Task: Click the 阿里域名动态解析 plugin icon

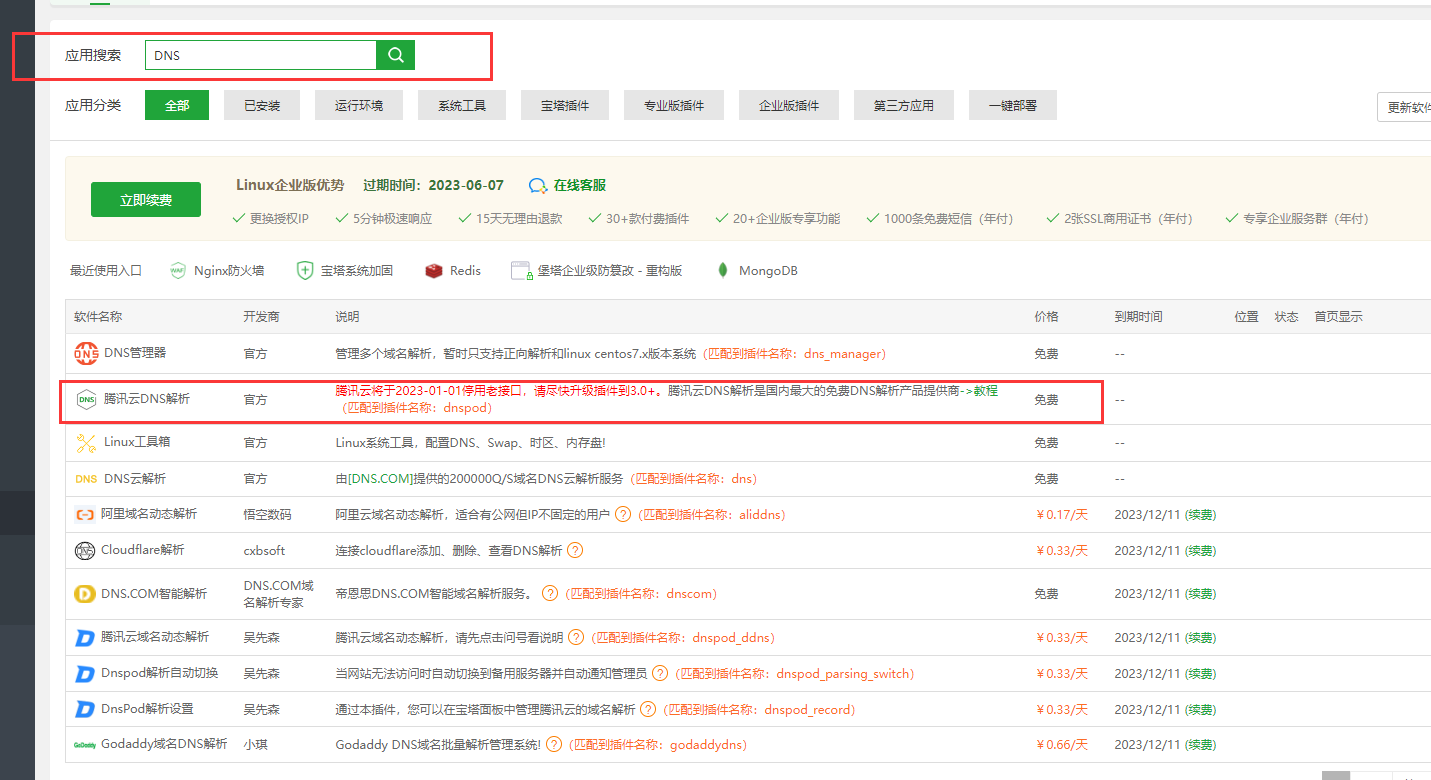Action: (85, 514)
